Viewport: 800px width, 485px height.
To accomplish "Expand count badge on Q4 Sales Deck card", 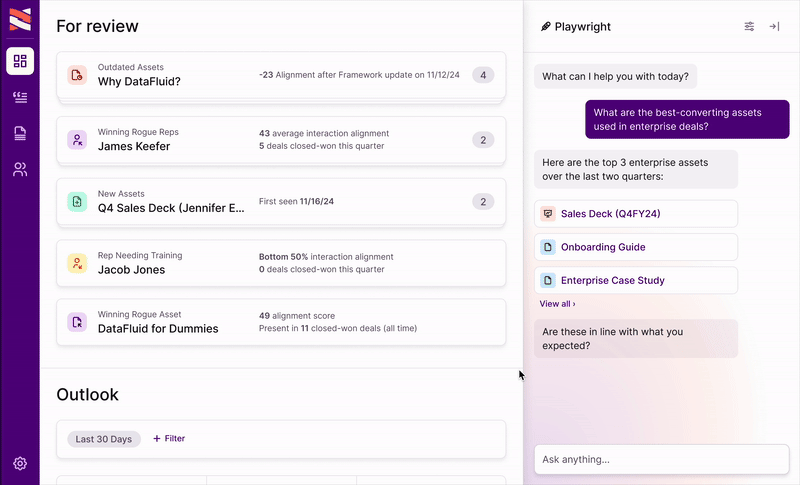I will pyautogui.click(x=483, y=201).
